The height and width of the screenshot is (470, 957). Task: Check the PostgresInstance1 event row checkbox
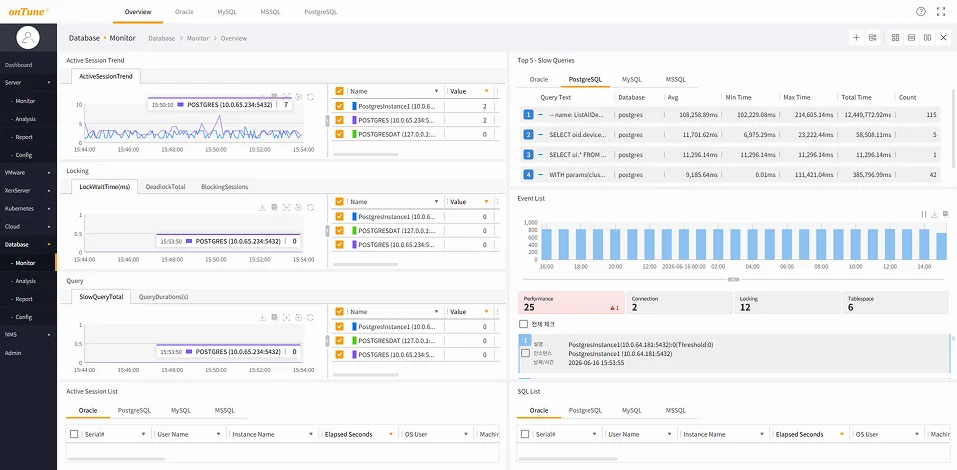(525, 353)
